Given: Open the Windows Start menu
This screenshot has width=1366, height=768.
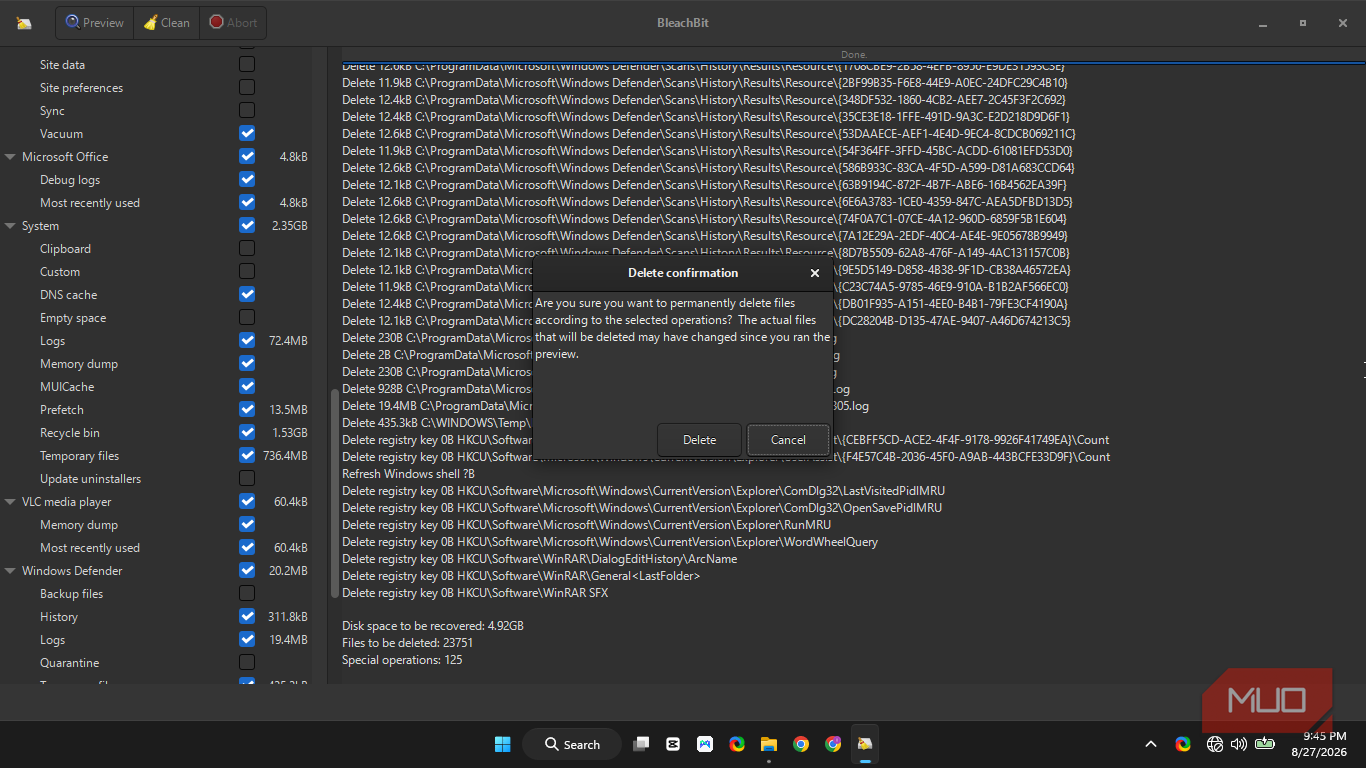Looking at the screenshot, I should [x=503, y=744].
